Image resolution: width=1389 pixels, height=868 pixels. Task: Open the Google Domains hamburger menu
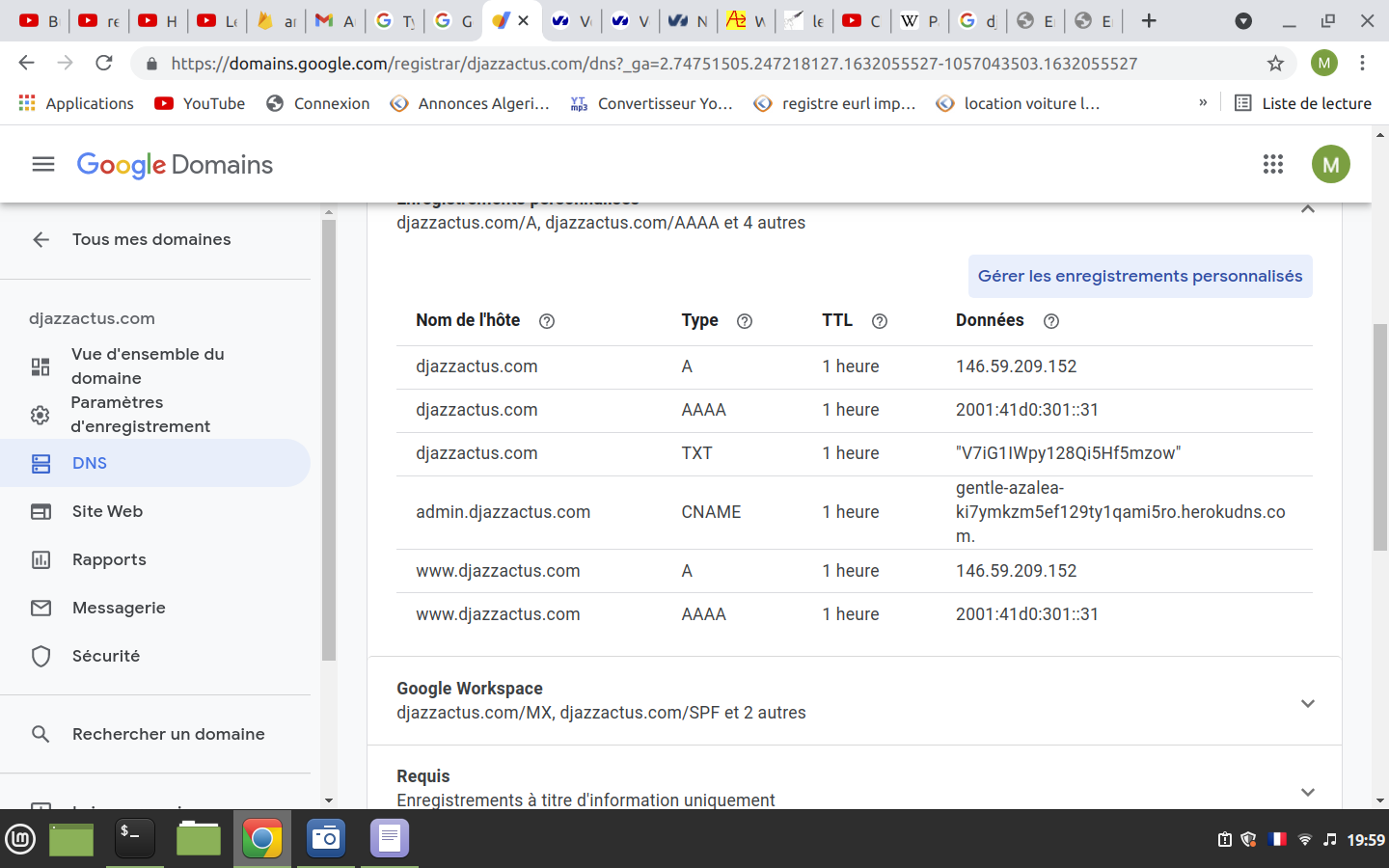pyautogui.click(x=43, y=164)
